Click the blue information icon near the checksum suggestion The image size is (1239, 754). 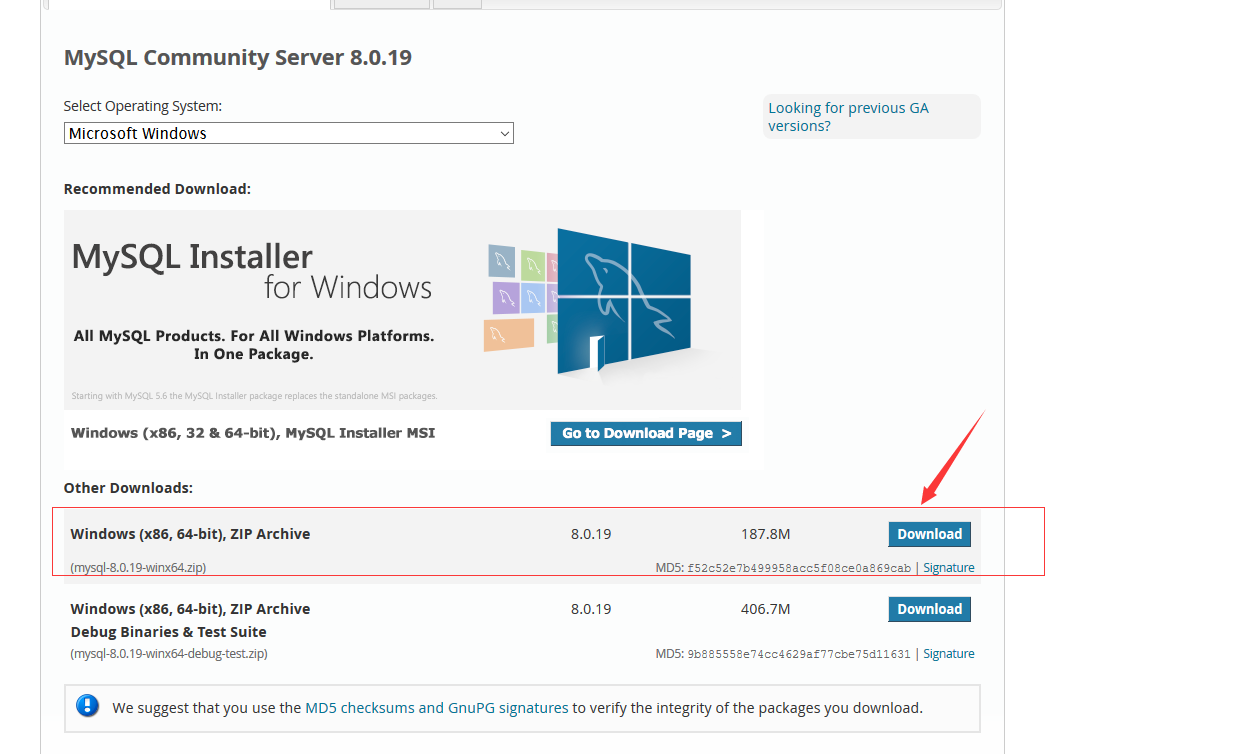87,706
